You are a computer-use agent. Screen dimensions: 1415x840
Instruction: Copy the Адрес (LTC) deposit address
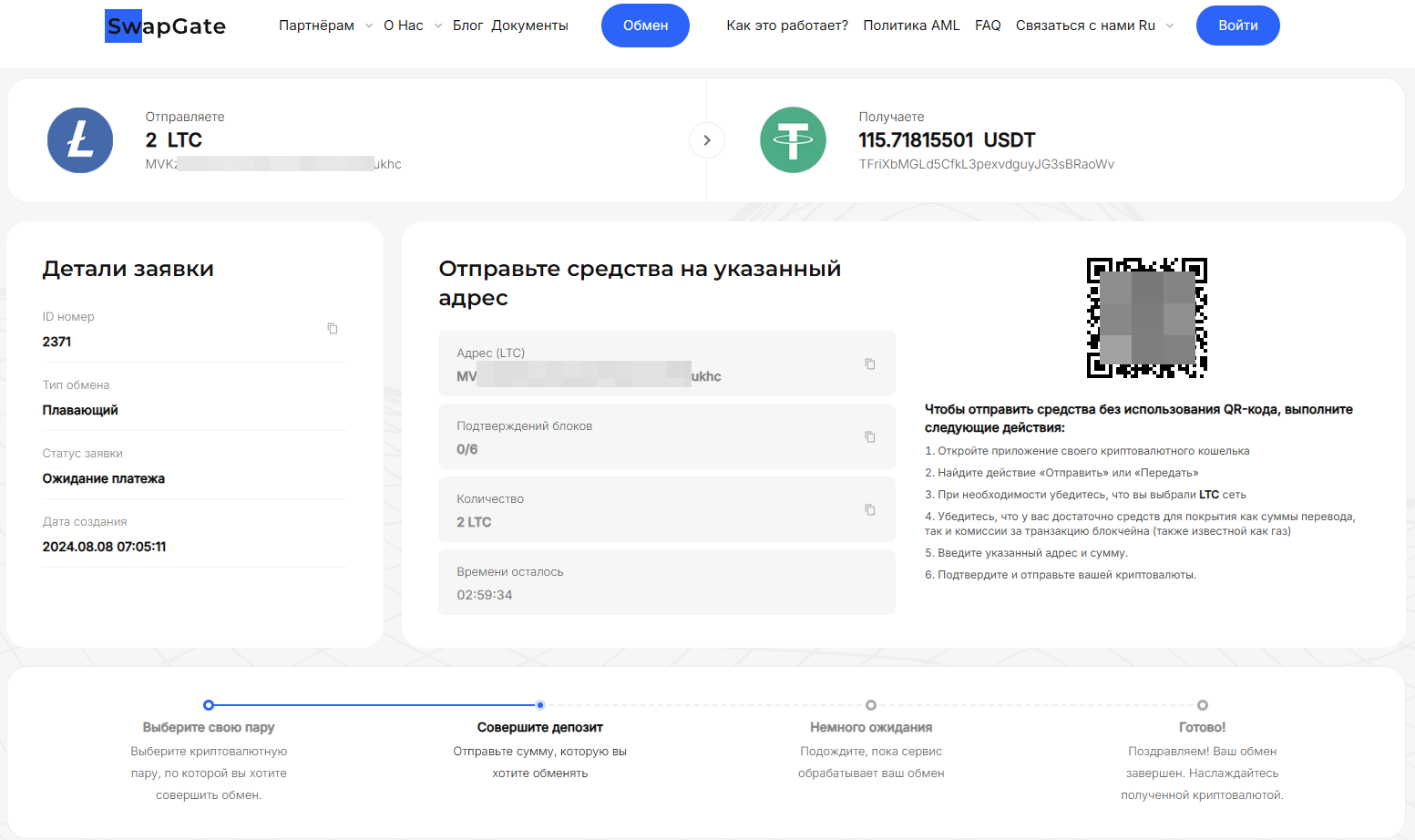click(870, 364)
